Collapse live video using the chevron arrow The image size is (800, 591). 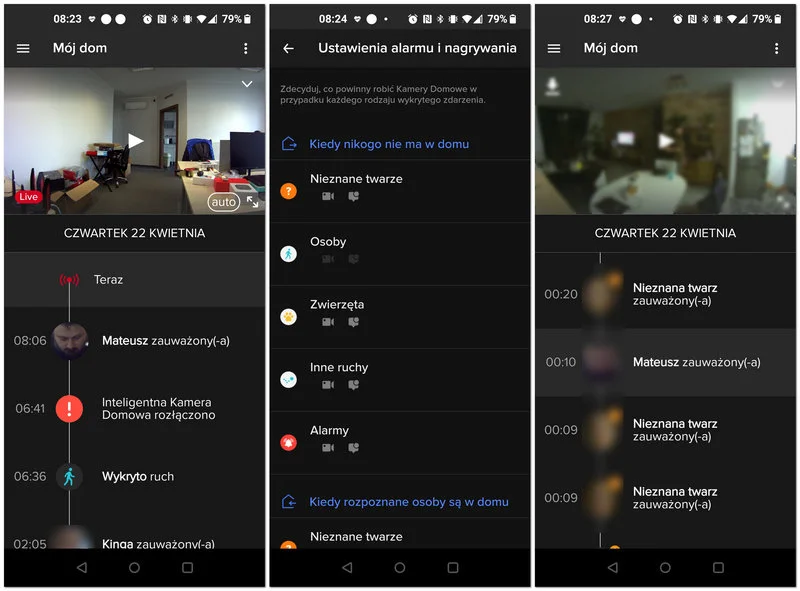[x=247, y=85]
